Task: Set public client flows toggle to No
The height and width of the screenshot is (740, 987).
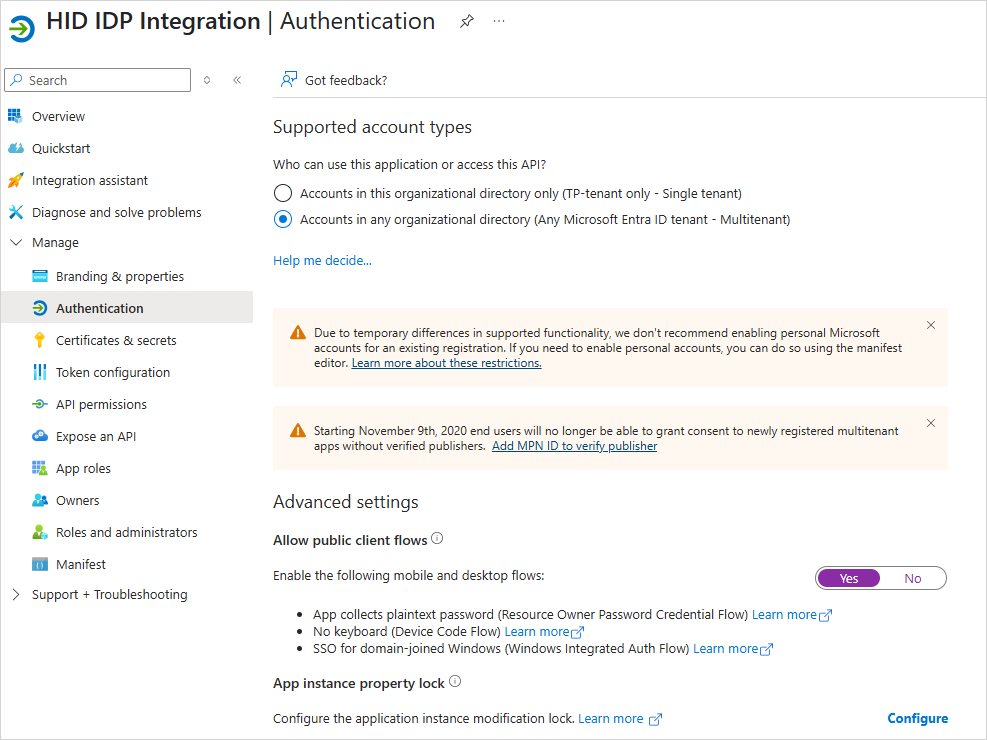Action: point(913,578)
